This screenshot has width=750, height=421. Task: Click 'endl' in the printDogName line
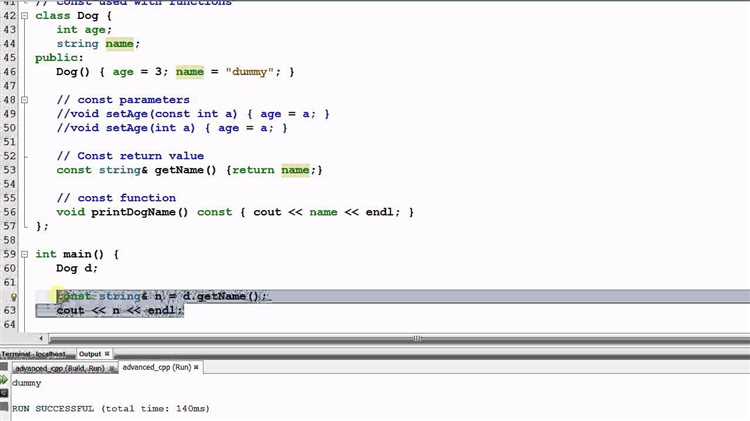(380, 212)
